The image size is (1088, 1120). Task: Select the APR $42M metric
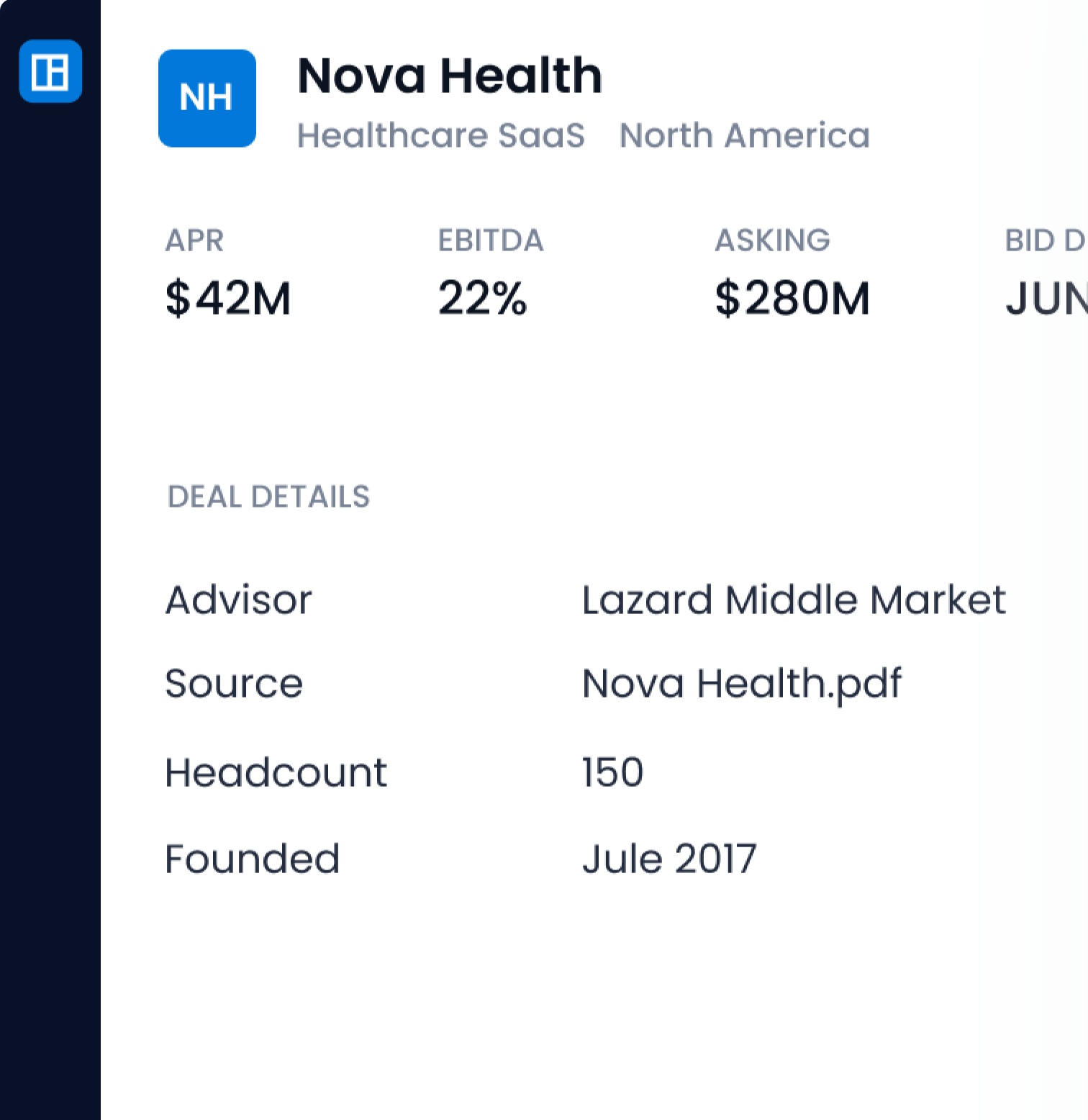coord(228,272)
